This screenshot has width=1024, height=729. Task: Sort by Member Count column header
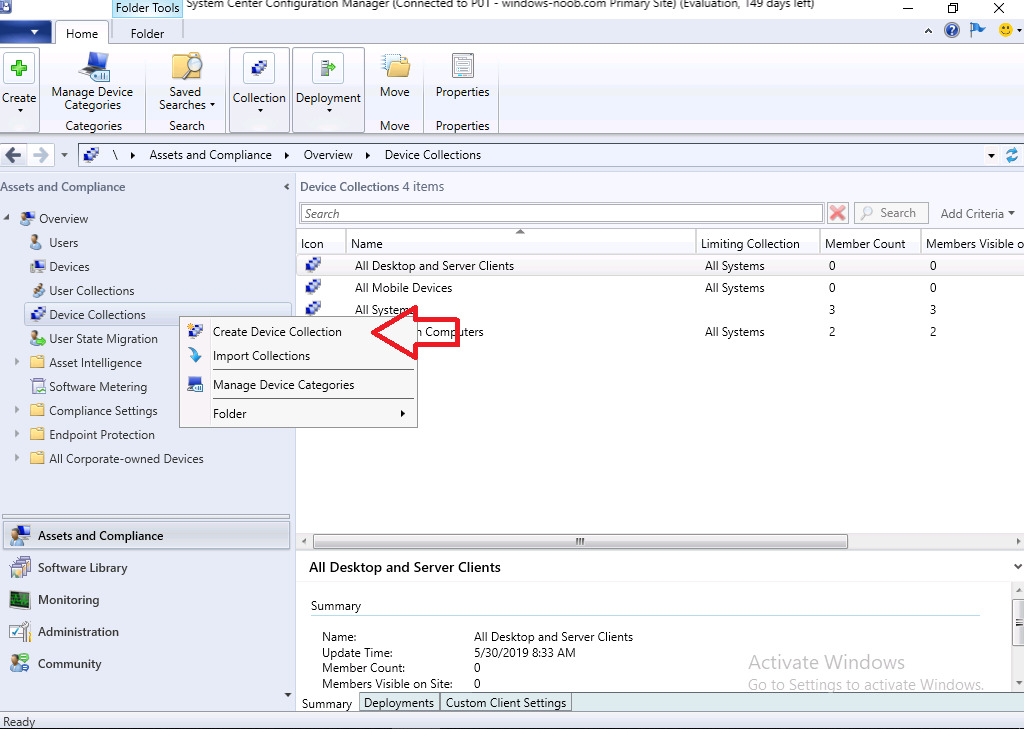(870, 244)
